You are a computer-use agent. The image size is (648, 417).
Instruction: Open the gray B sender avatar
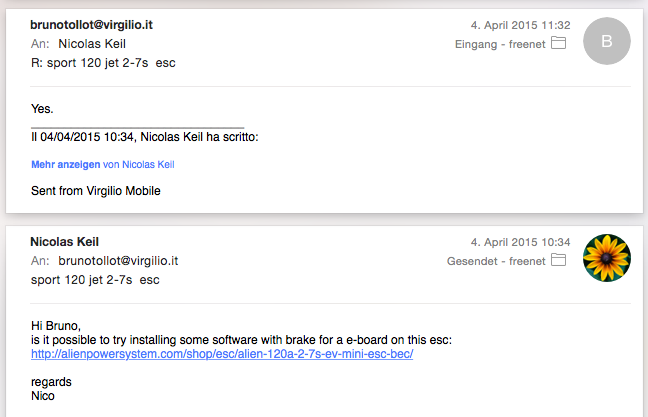coord(607,41)
